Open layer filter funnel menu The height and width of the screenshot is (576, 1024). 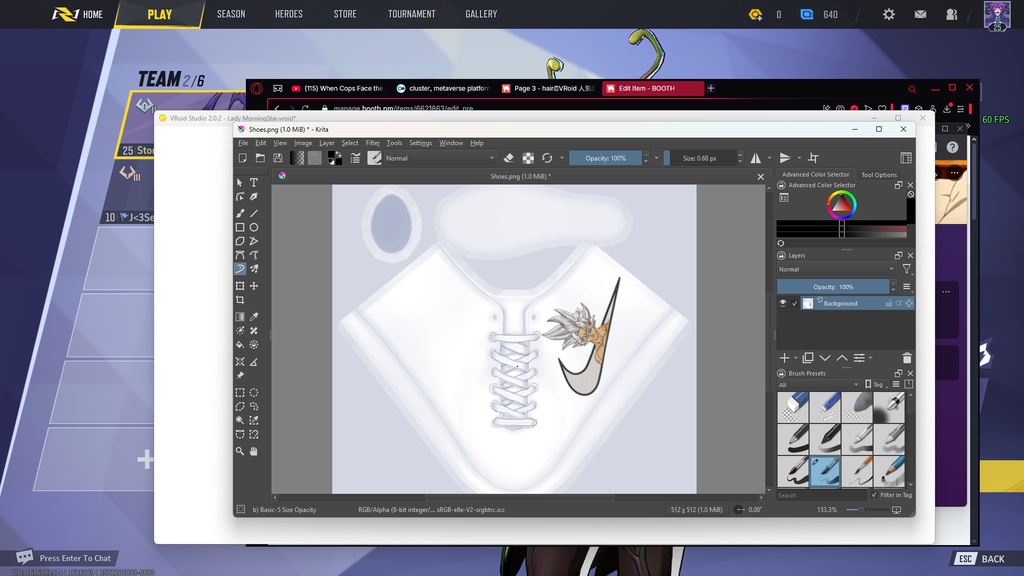(x=906, y=269)
